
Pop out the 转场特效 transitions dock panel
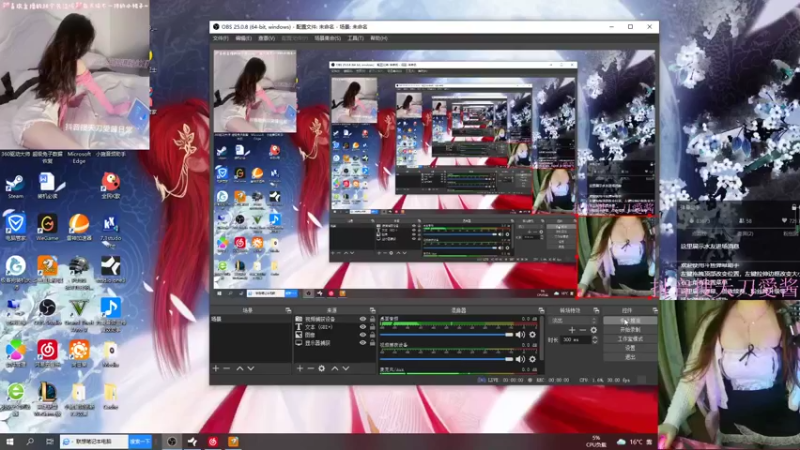coord(596,310)
